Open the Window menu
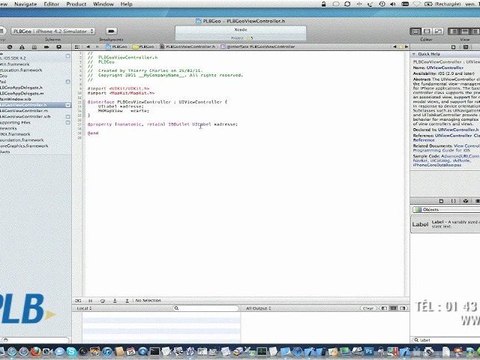Image resolution: width=480 pixels, height=360 pixels. tap(103, 4)
